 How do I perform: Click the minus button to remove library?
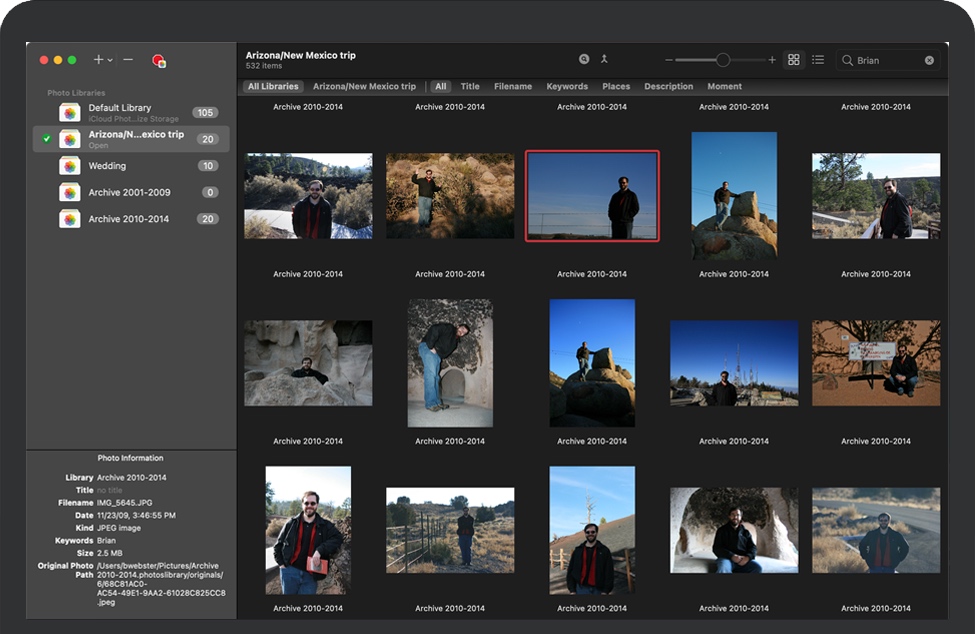pos(128,60)
